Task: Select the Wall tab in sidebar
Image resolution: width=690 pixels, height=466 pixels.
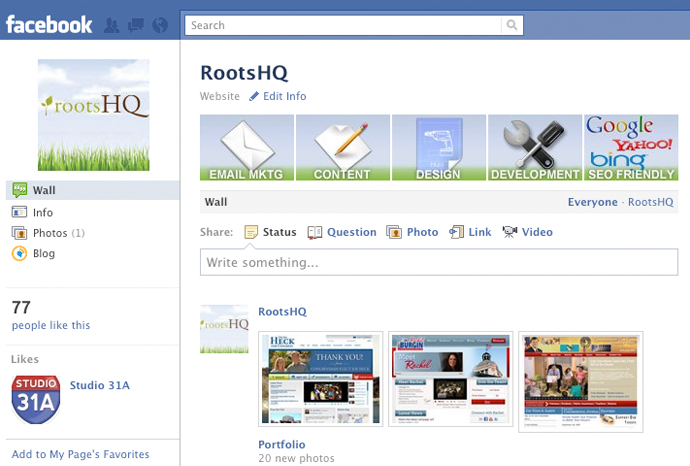Action: click(x=92, y=190)
